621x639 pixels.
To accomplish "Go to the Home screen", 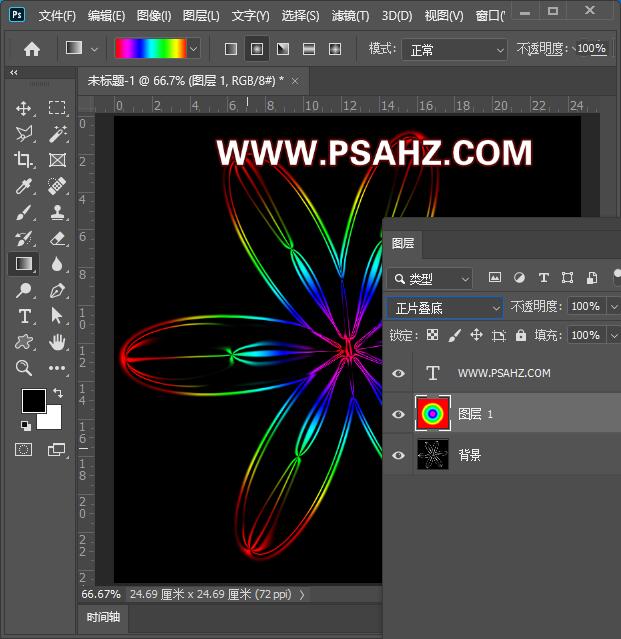I will pyautogui.click(x=32, y=49).
